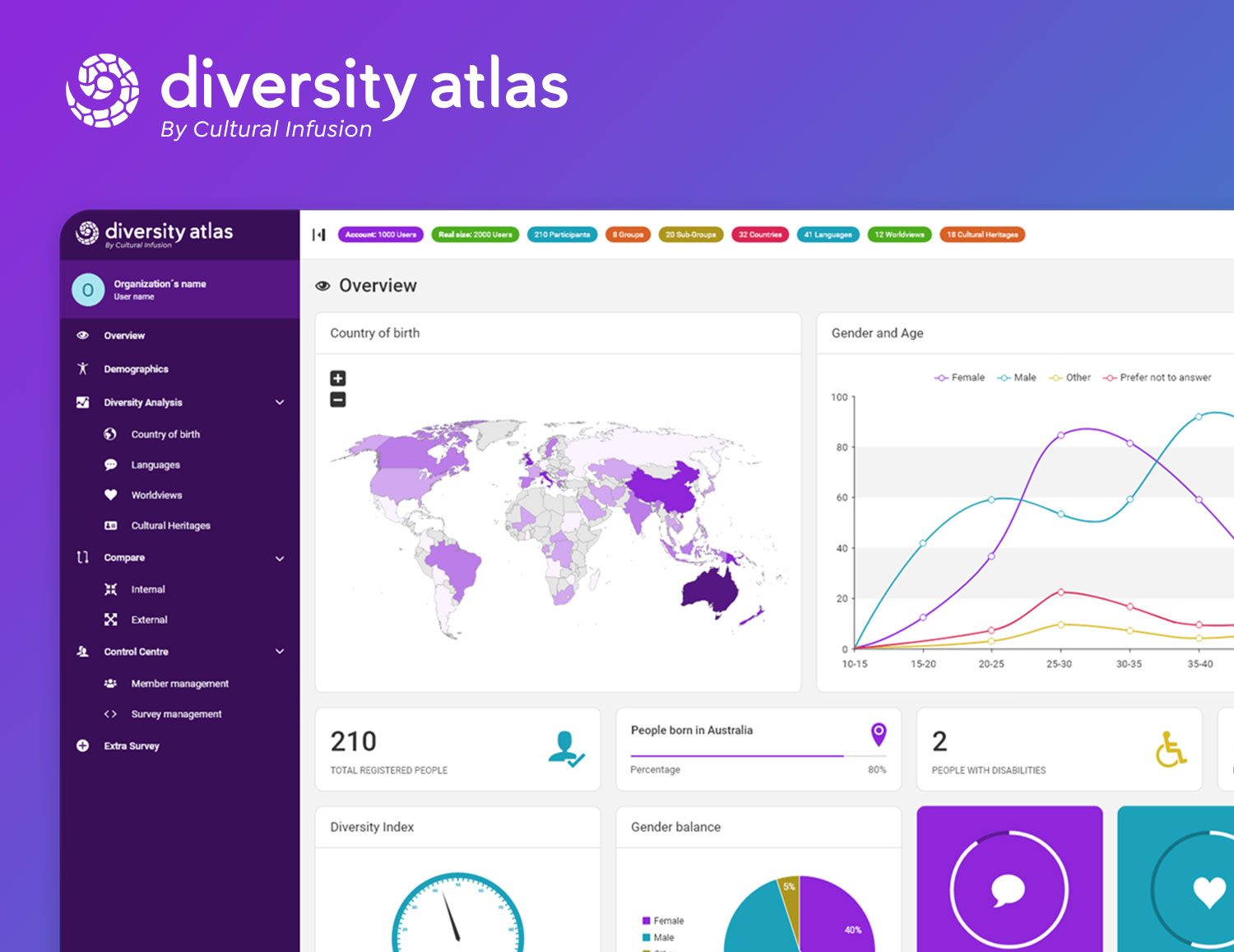
Task: Click the Member management people icon
Action: (x=110, y=683)
